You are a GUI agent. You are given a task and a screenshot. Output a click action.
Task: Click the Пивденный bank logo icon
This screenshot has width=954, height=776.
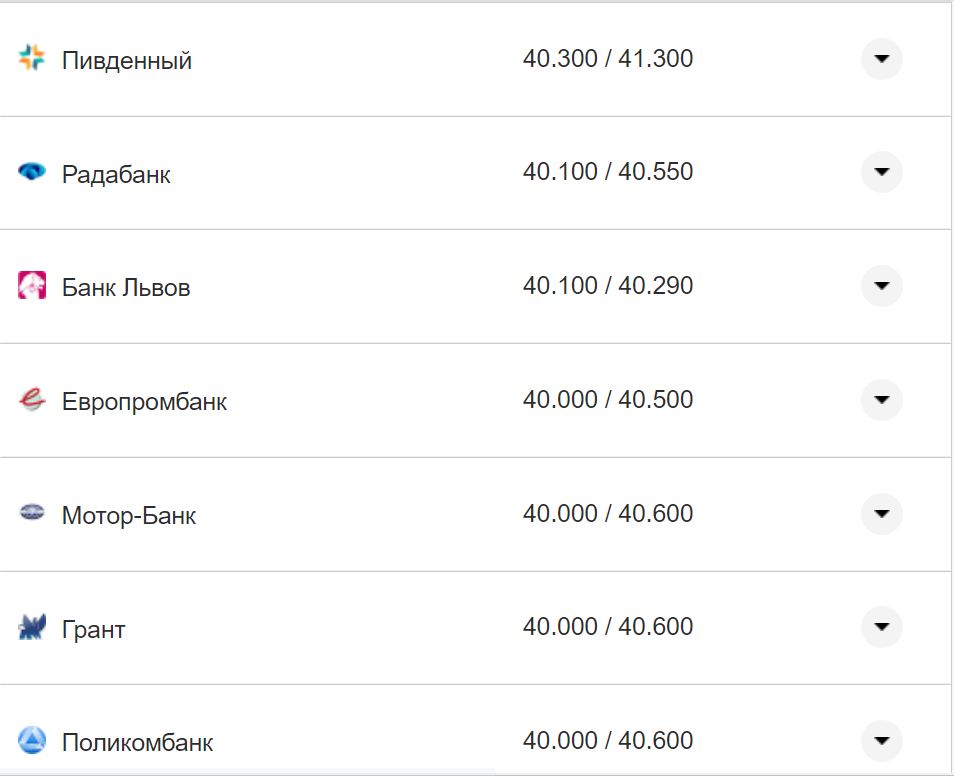(32, 58)
